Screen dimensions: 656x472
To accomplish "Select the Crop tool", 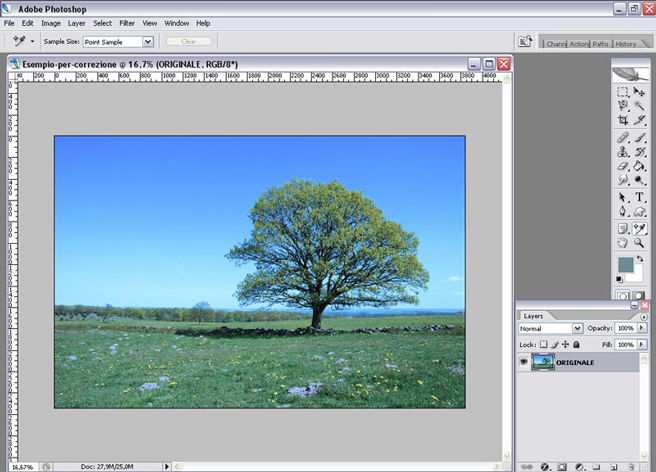I will pyautogui.click(x=623, y=120).
